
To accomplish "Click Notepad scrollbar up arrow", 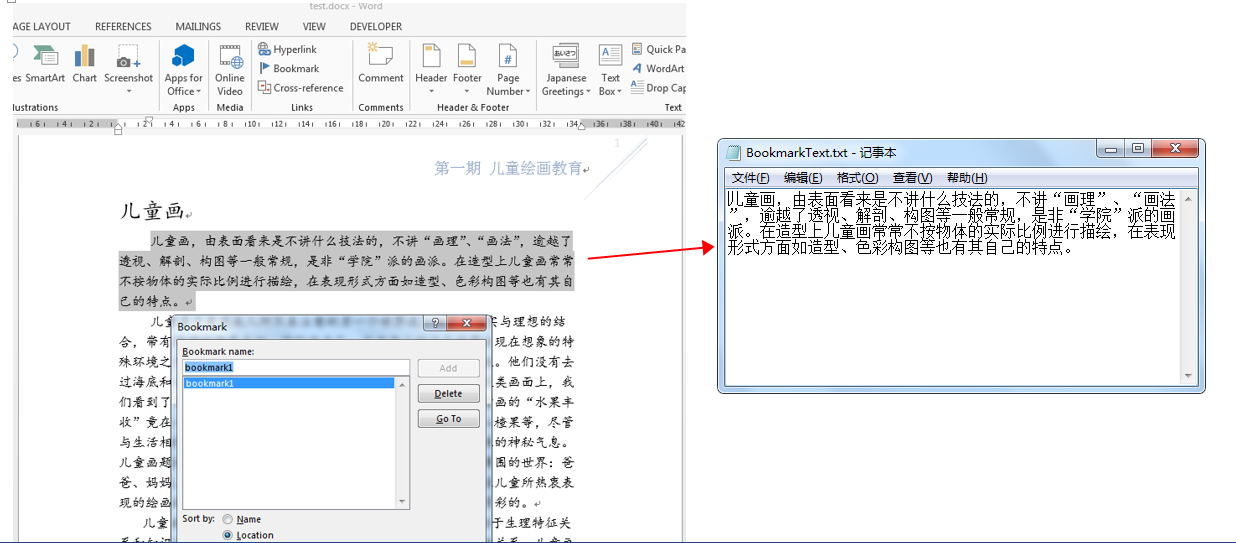I will (x=1188, y=199).
